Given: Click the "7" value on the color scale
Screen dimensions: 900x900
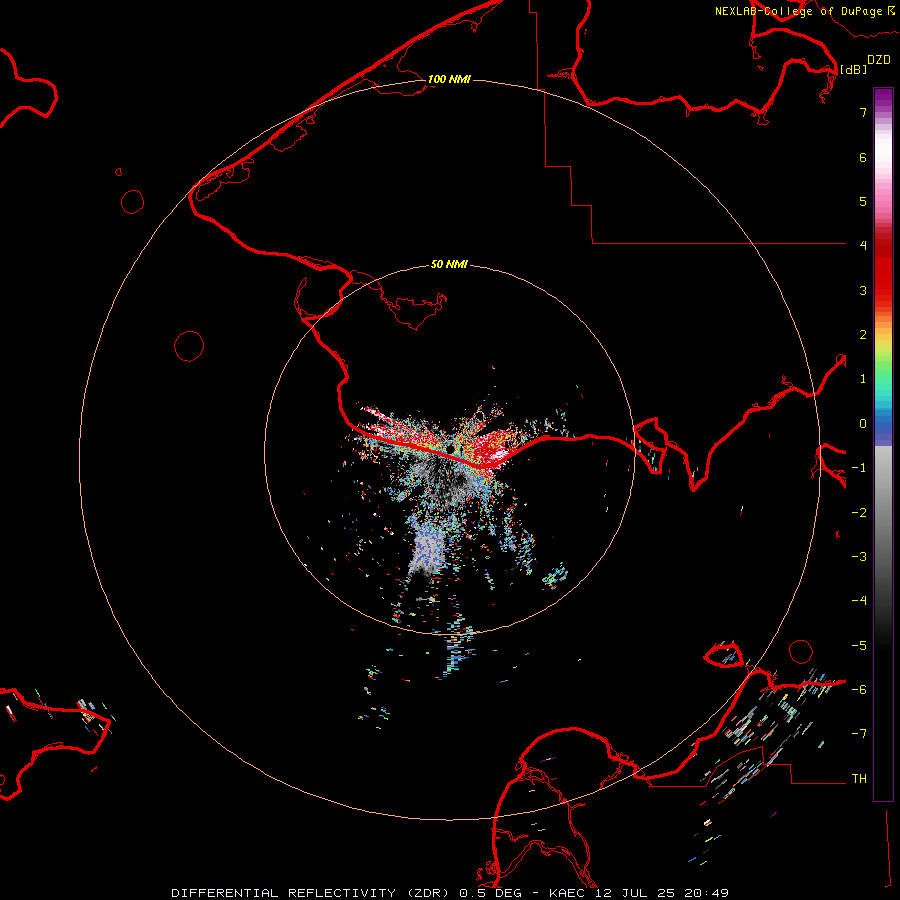Looking at the screenshot, I should click(863, 112).
